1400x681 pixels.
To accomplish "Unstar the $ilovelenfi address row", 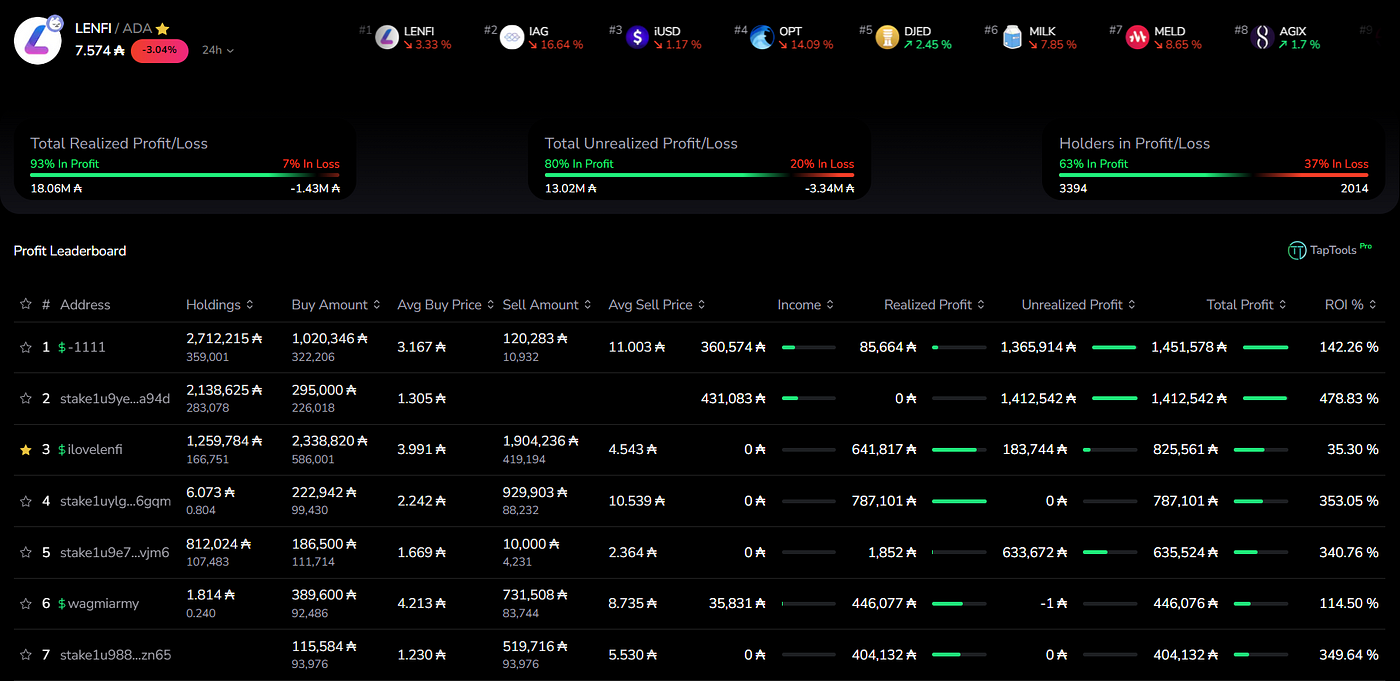I will point(26,450).
